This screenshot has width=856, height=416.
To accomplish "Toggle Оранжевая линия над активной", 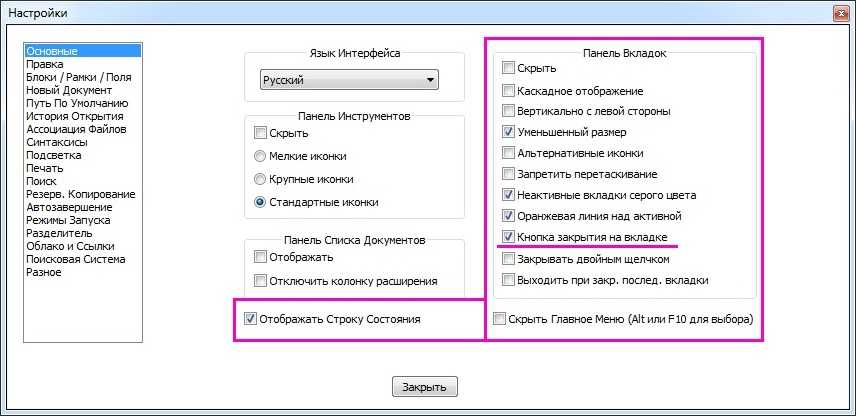I will [510, 216].
